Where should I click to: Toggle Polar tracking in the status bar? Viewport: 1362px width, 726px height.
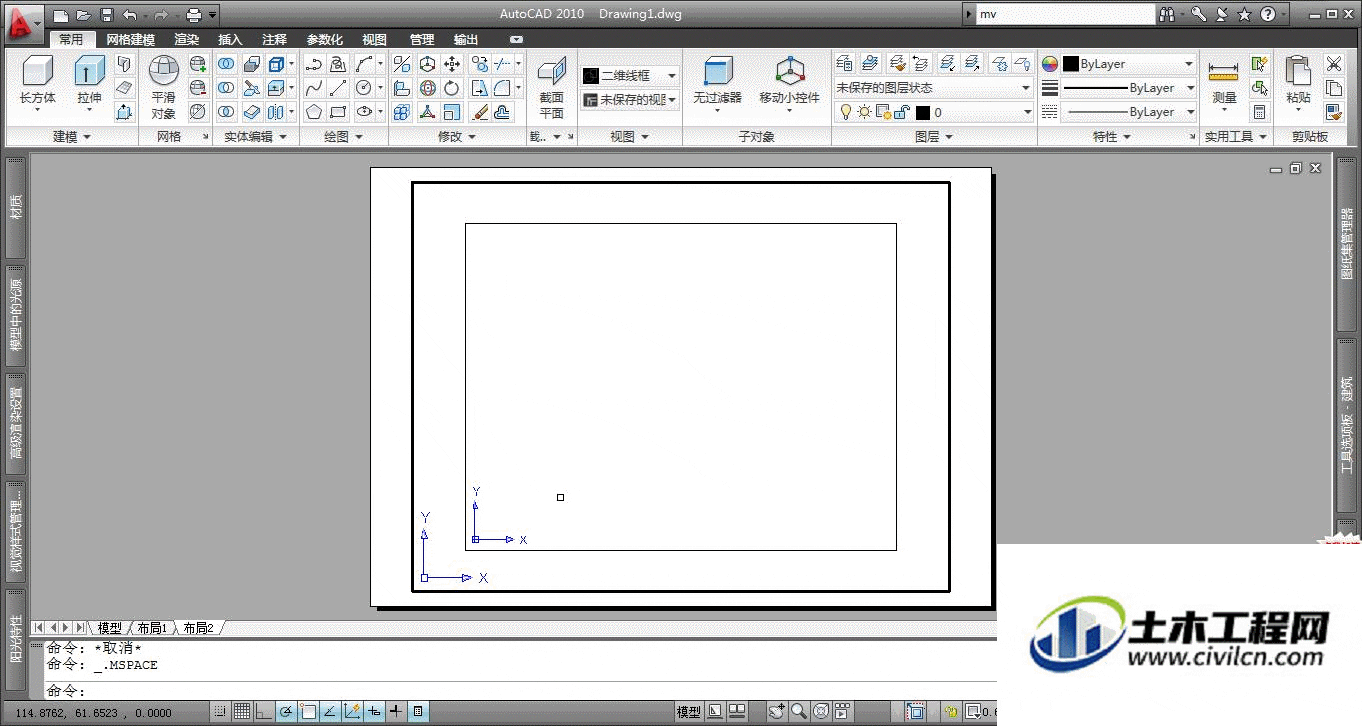click(x=286, y=712)
